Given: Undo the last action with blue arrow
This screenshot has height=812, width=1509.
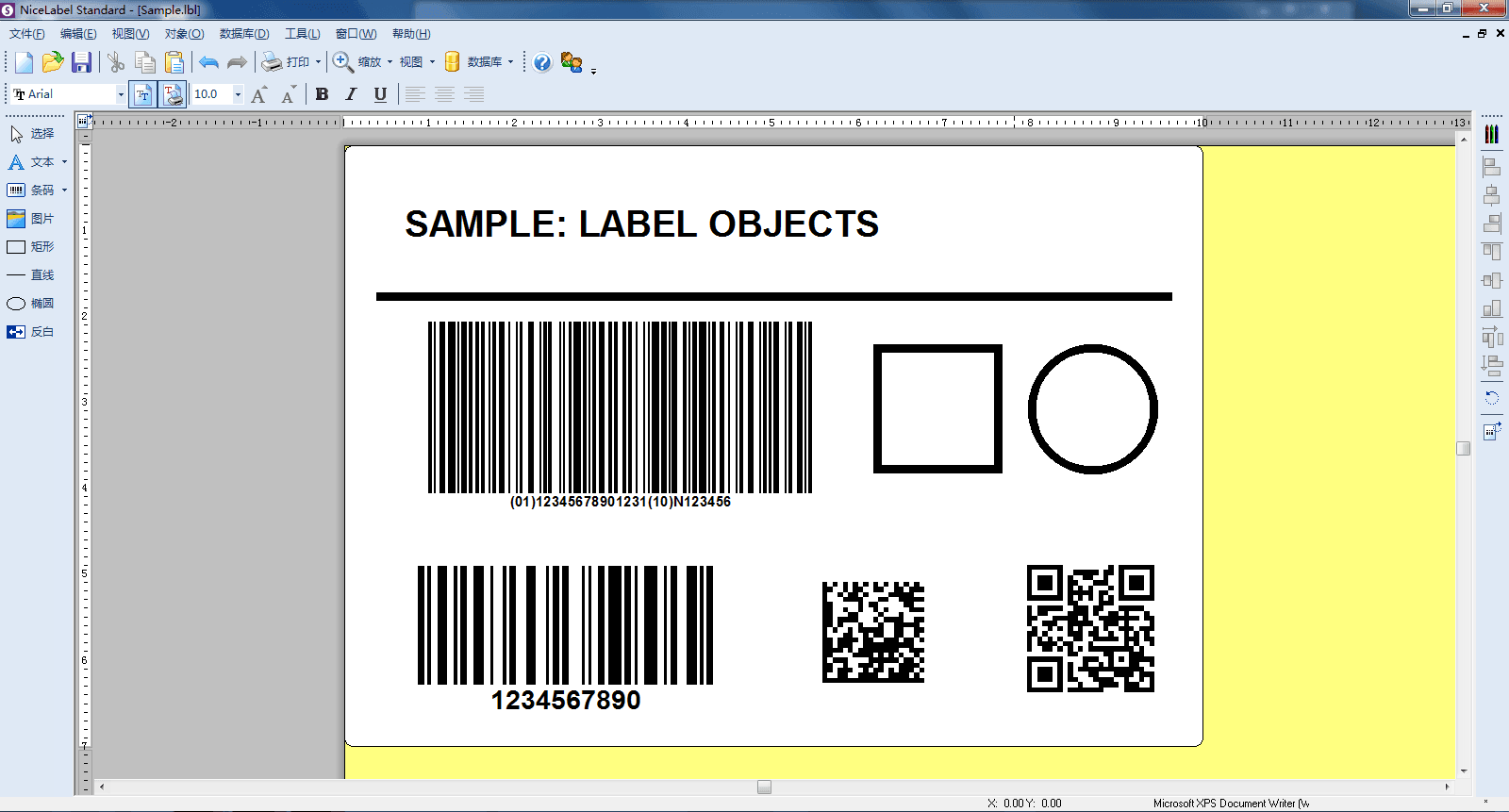Looking at the screenshot, I should coord(208,62).
